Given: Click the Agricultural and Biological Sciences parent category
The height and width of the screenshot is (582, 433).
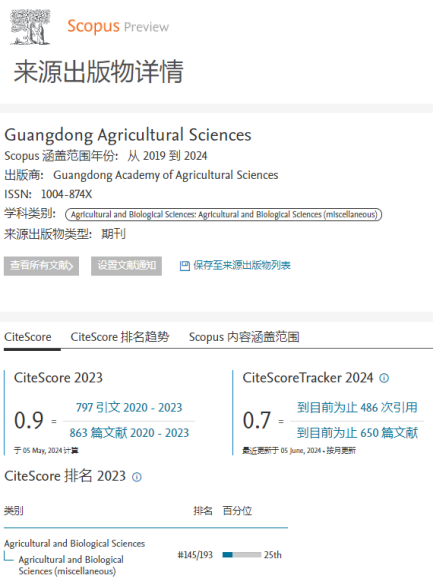Looking at the screenshot, I should tap(75, 543).
